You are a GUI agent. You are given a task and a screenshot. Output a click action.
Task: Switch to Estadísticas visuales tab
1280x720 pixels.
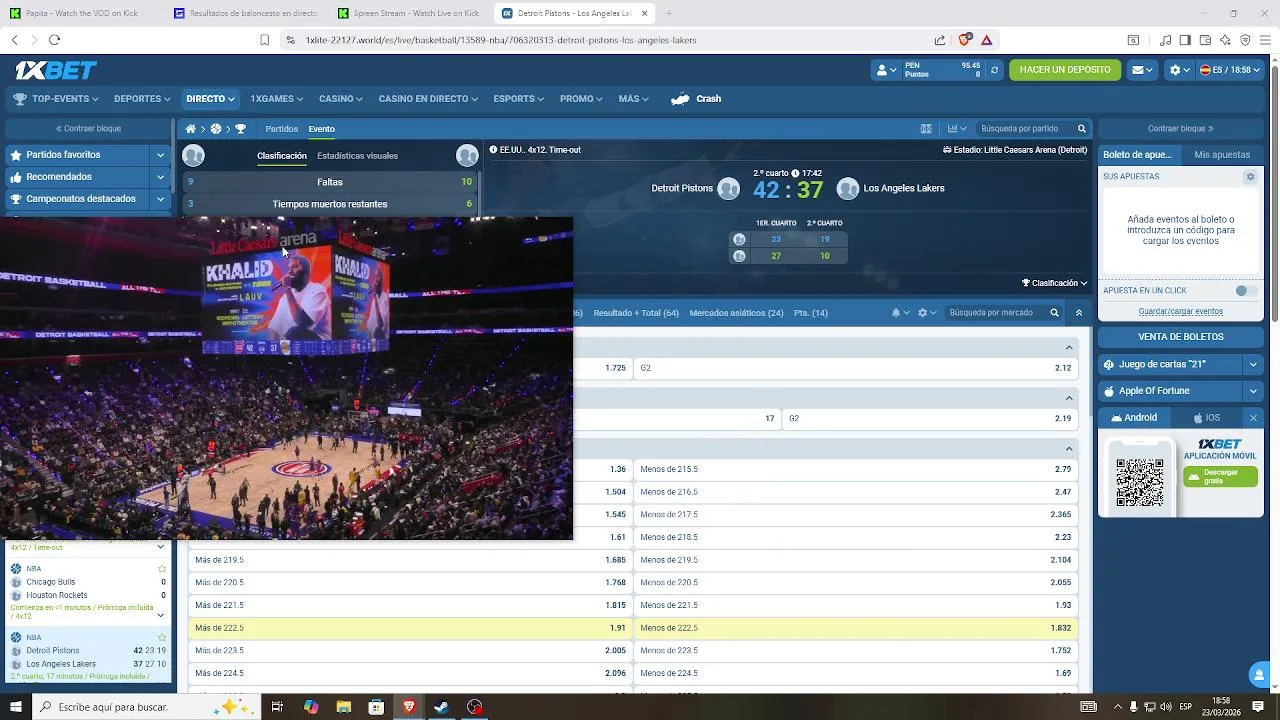[357, 156]
